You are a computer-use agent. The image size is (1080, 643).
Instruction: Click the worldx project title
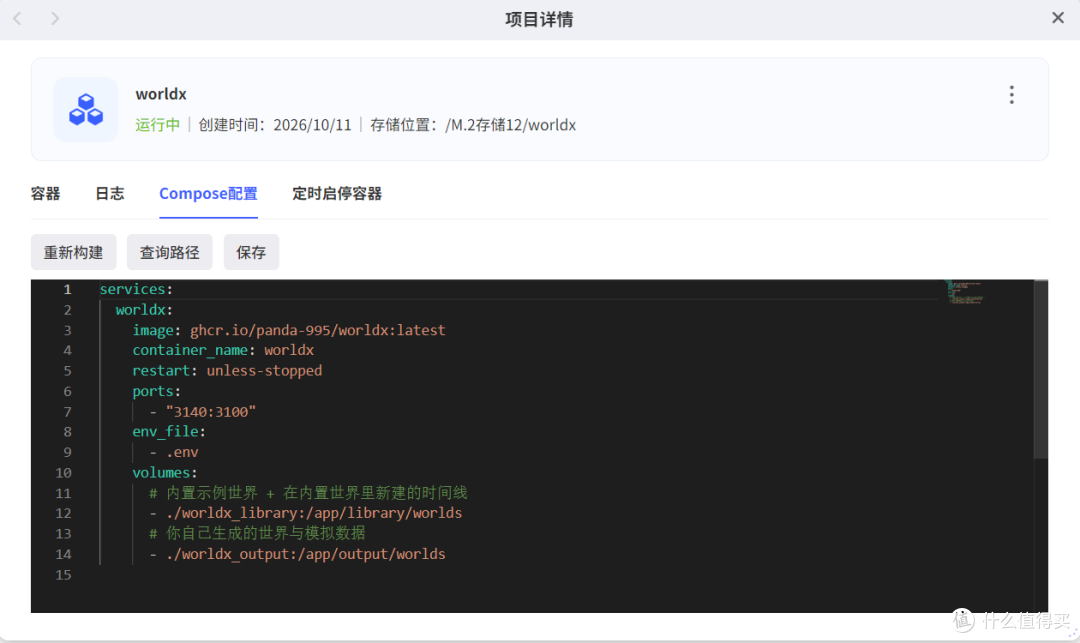tap(161, 94)
